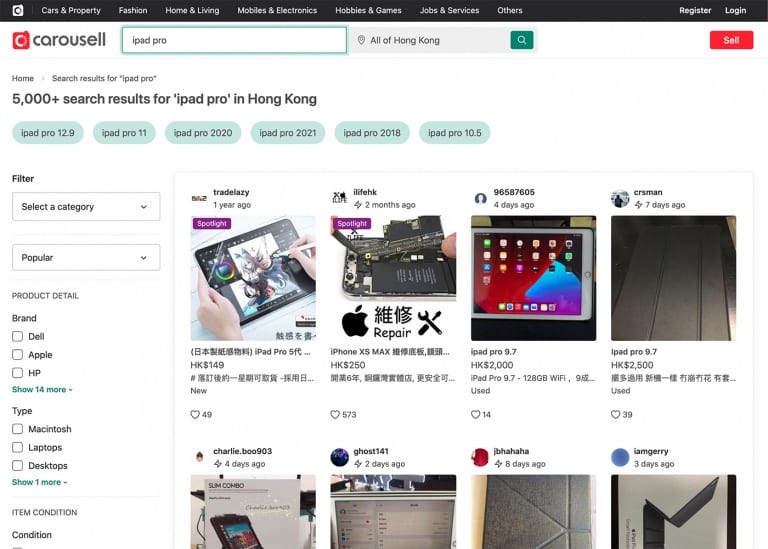Click heart icon with 573 likes

tap(336, 414)
